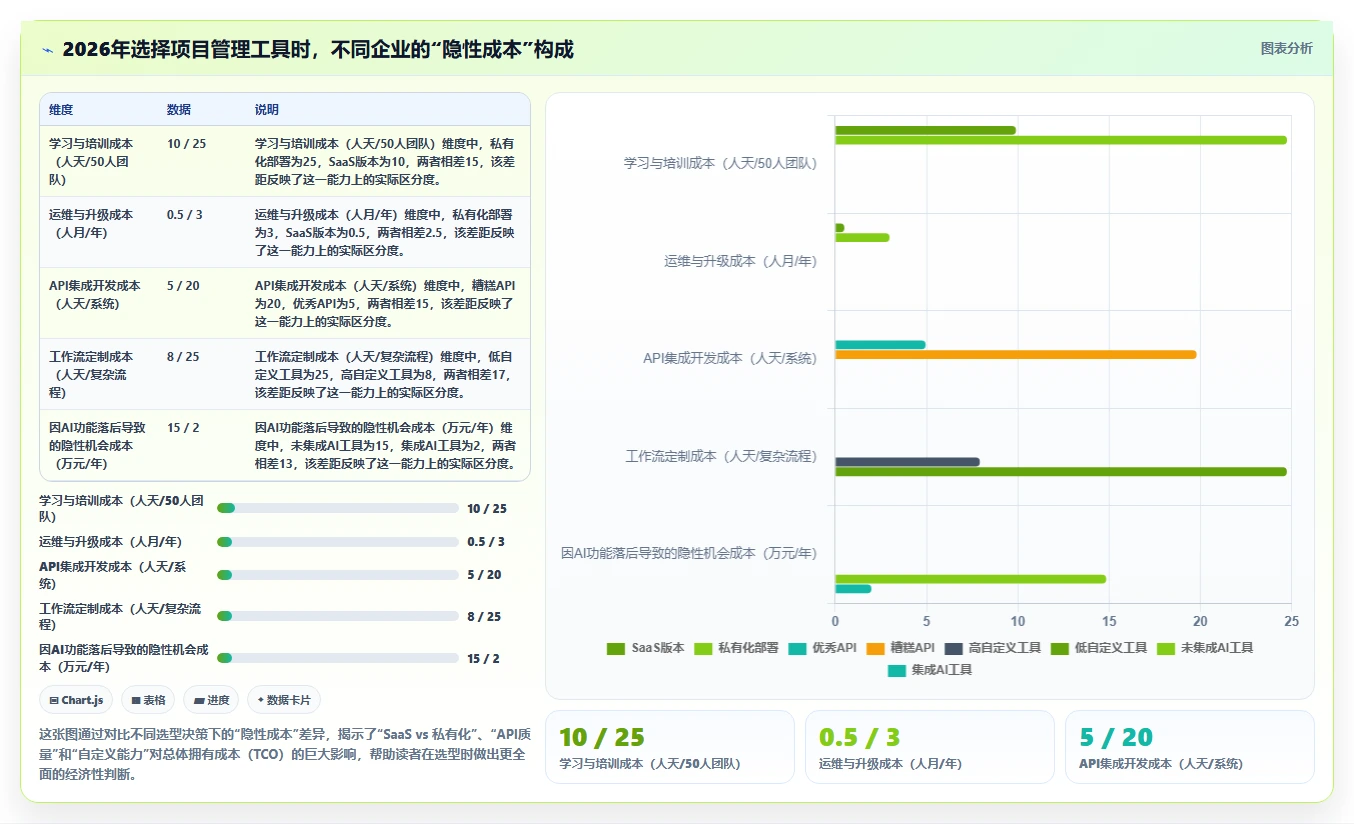Click the SaaS版本 bar for 学习与培训成本
This screenshot has height=824, width=1354.
925,130
